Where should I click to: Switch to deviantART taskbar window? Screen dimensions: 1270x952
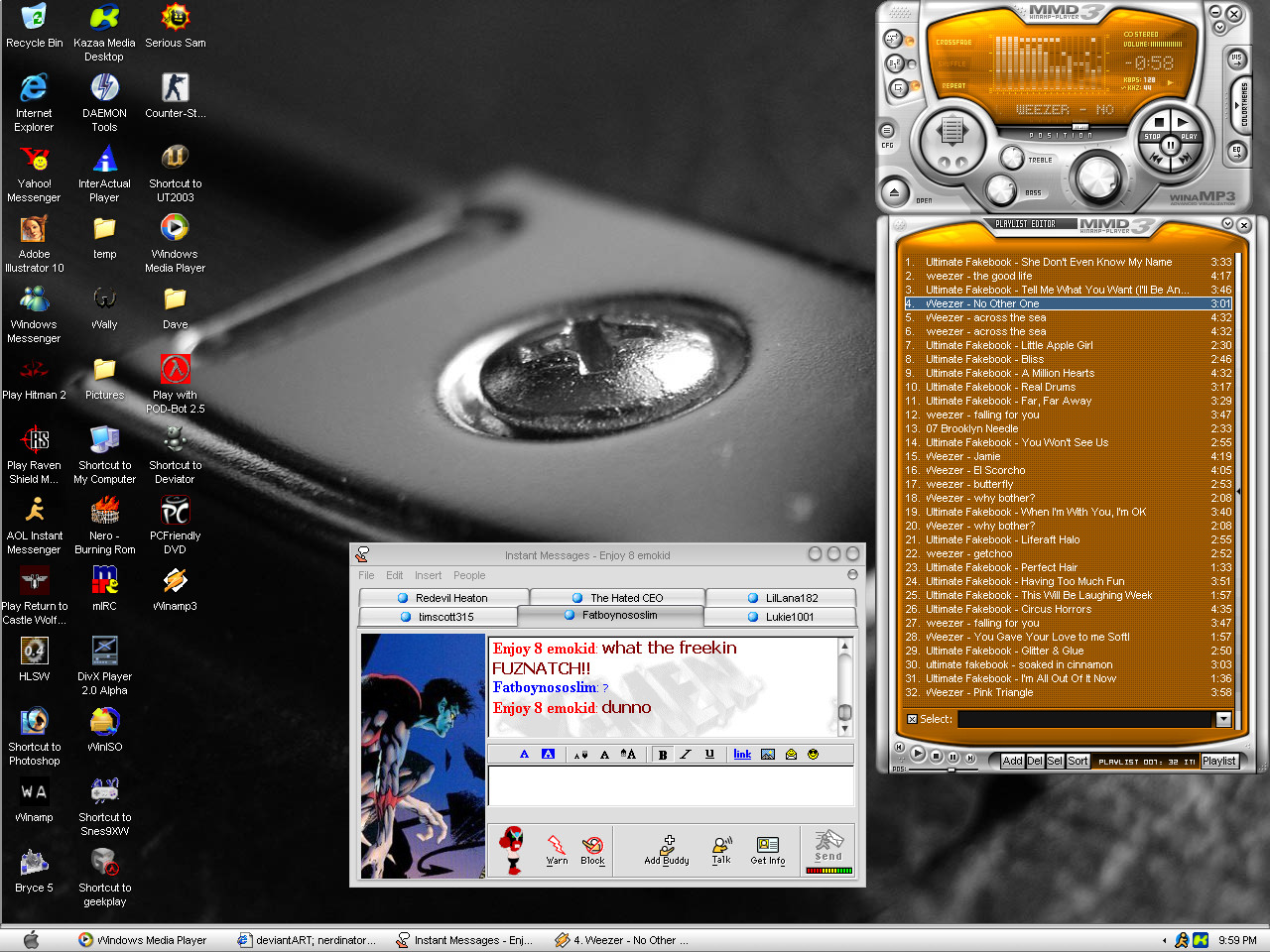[x=307, y=940]
